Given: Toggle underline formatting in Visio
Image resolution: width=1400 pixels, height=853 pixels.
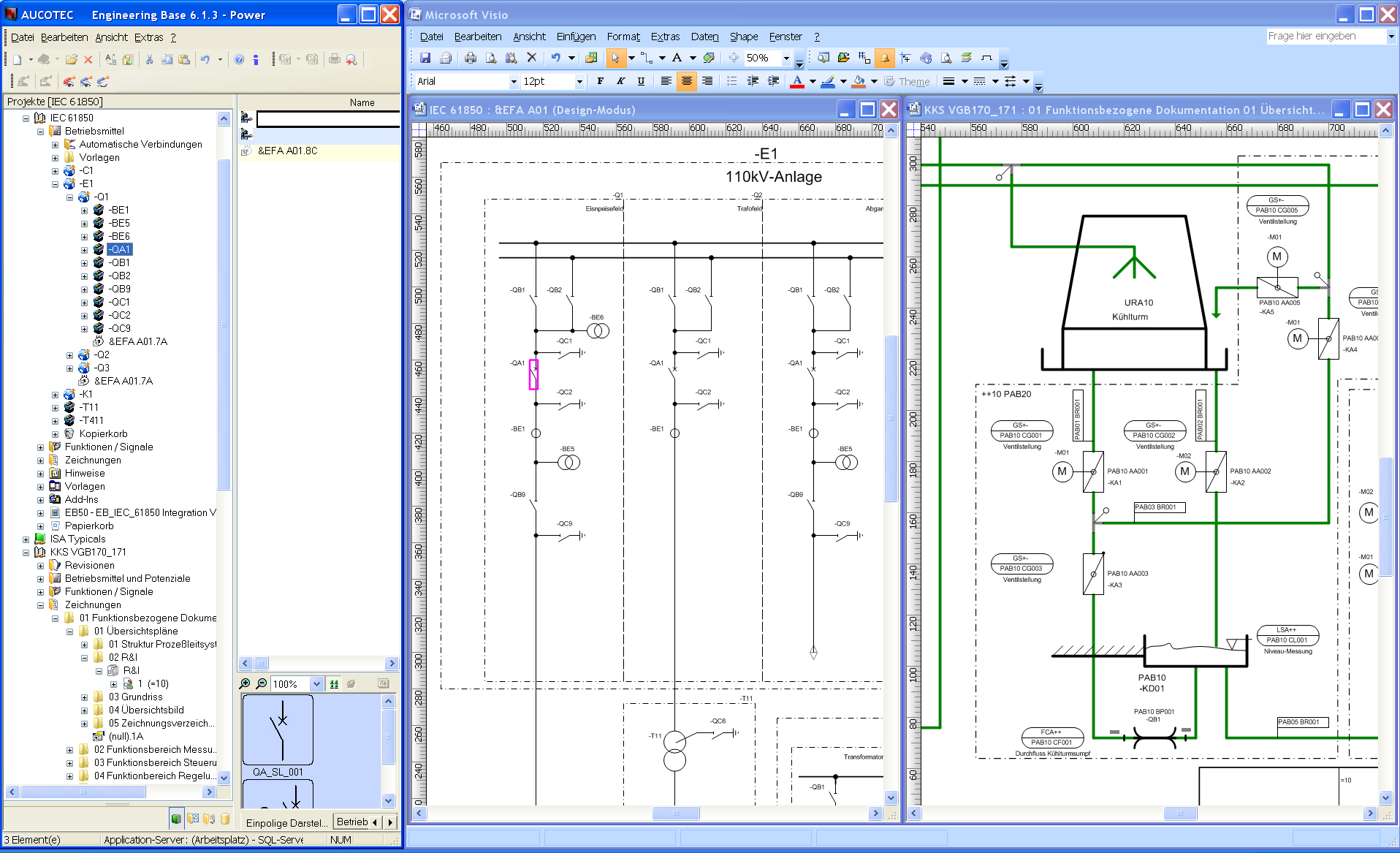Looking at the screenshot, I should tap(641, 81).
